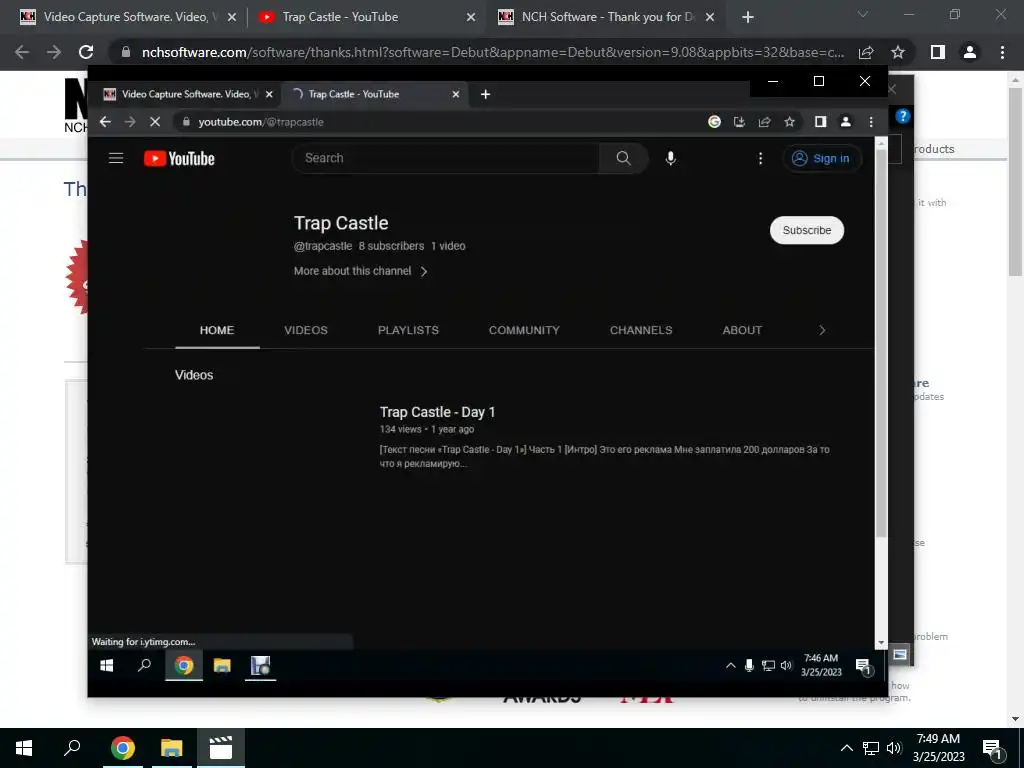Go back in inner browser window
The image size is (1024, 768).
point(105,122)
